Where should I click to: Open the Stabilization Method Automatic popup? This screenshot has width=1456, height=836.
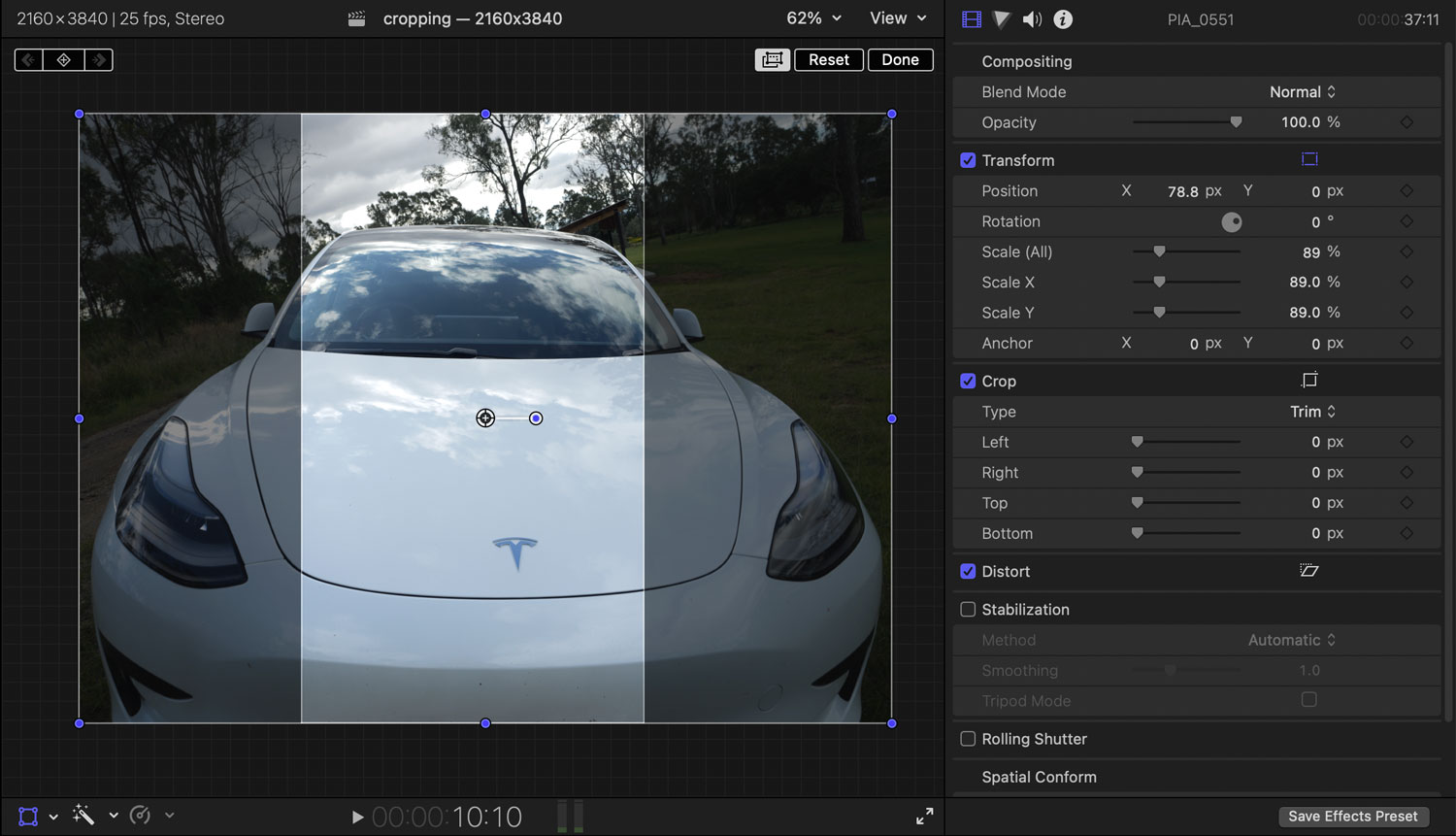(1292, 640)
